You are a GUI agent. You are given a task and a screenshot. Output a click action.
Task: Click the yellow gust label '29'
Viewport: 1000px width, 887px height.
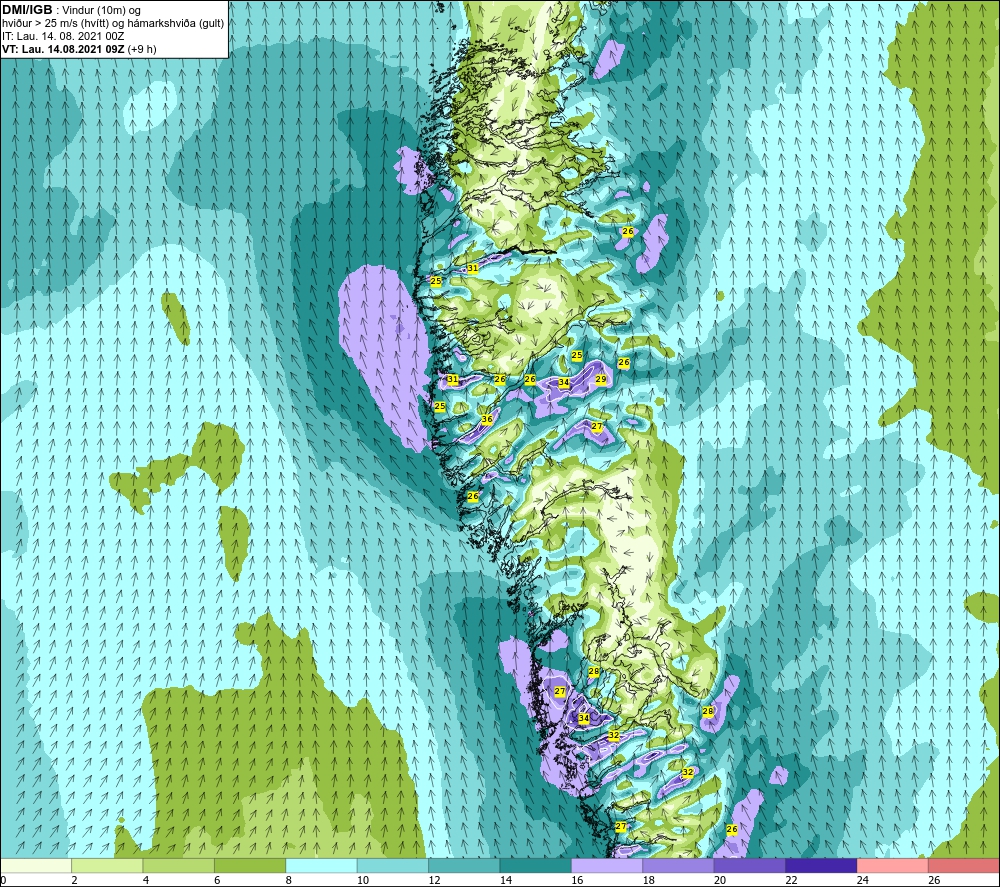(x=601, y=379)
